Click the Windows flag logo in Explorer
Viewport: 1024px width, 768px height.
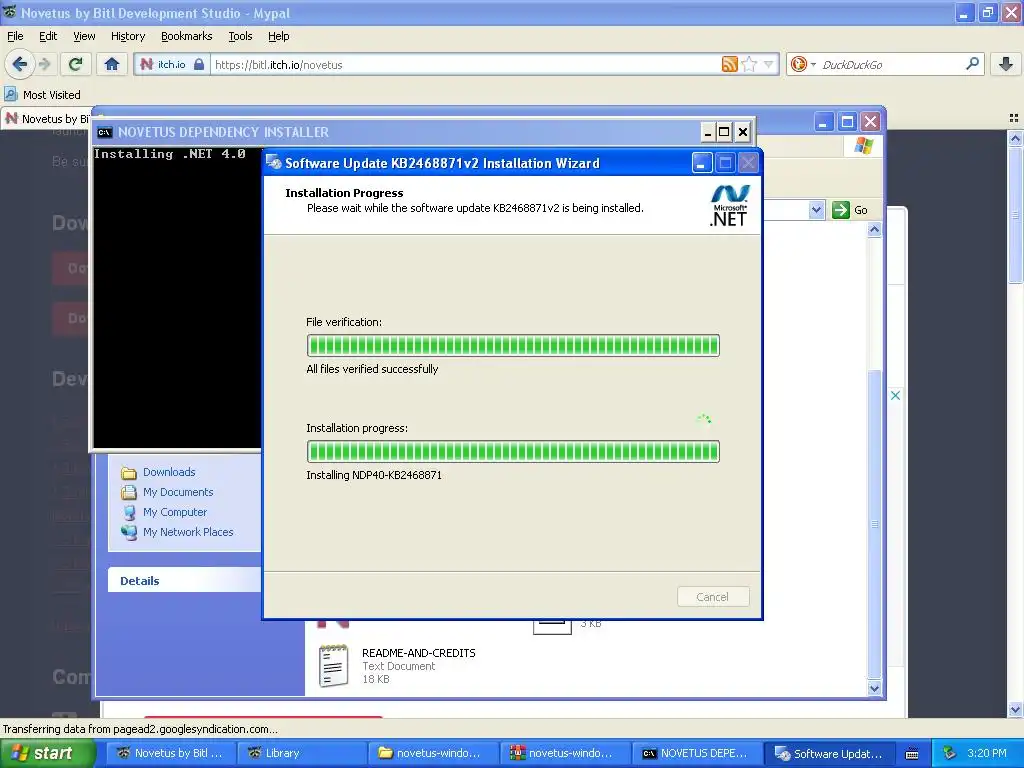point(863,145)
